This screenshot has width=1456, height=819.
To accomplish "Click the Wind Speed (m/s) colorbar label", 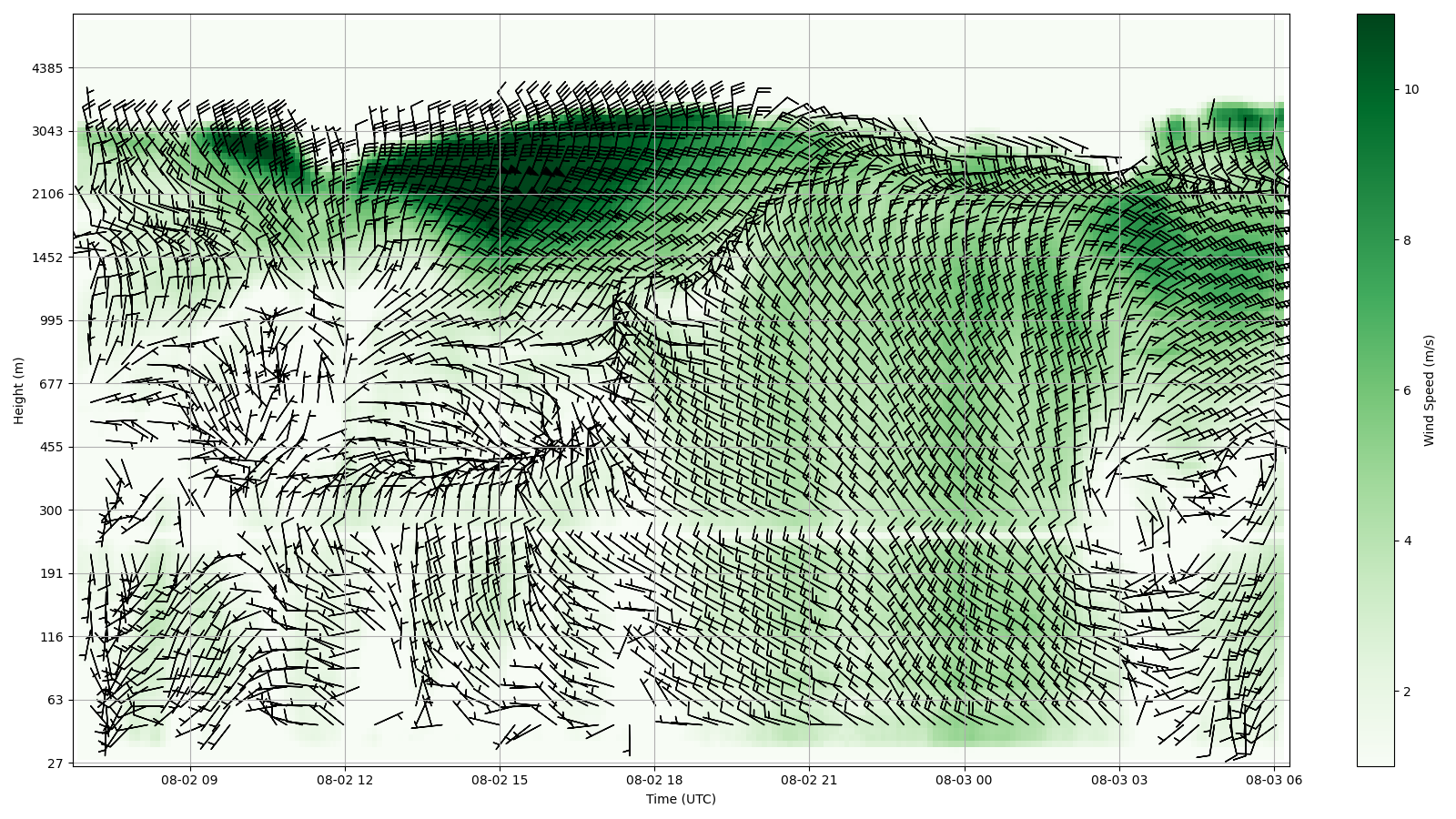I will (x=1429, y=390).
